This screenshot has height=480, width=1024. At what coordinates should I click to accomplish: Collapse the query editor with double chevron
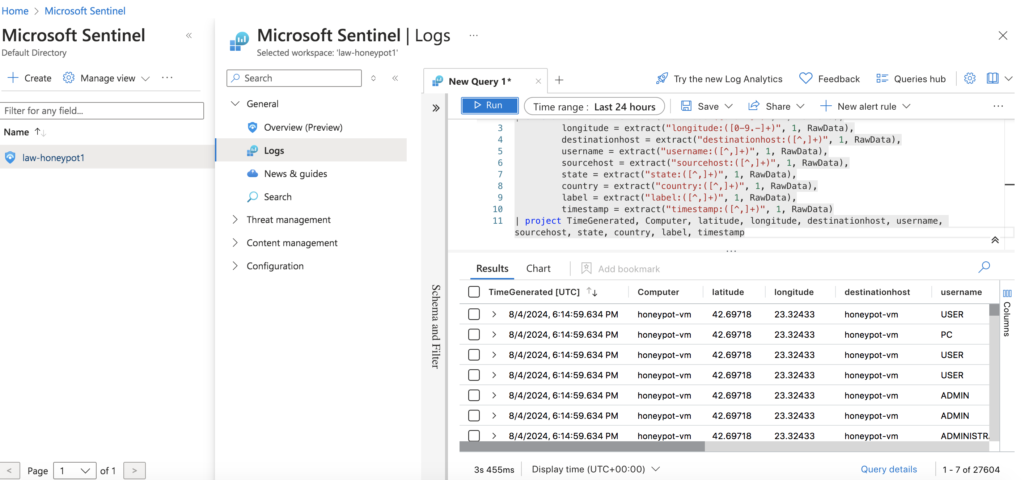[x=995, y=240]
